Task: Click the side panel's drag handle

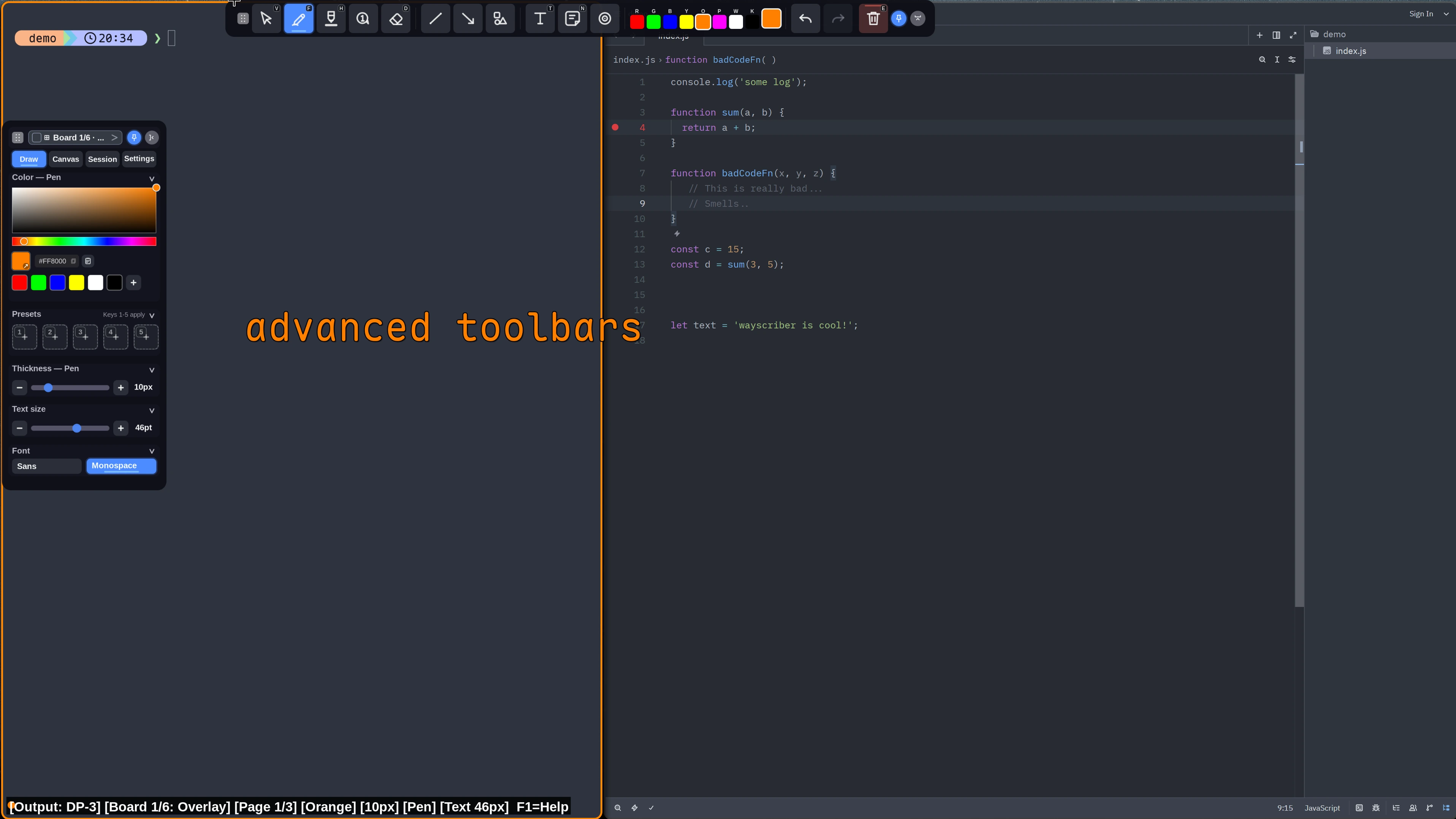Action: (17, 137)
